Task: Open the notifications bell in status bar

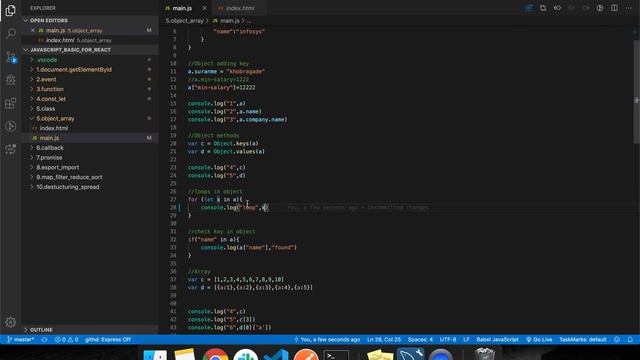Action: 630,340
